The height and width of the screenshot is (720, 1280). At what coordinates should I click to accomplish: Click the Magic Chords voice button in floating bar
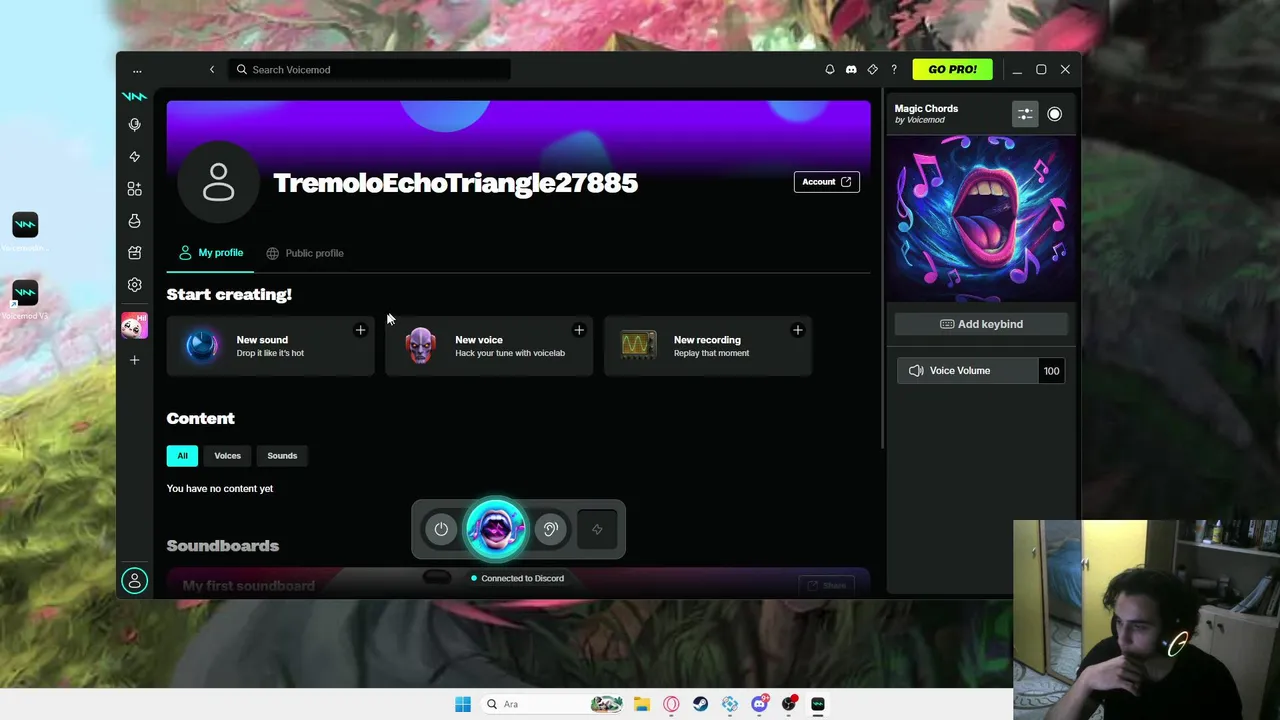[x=495, y=528]
